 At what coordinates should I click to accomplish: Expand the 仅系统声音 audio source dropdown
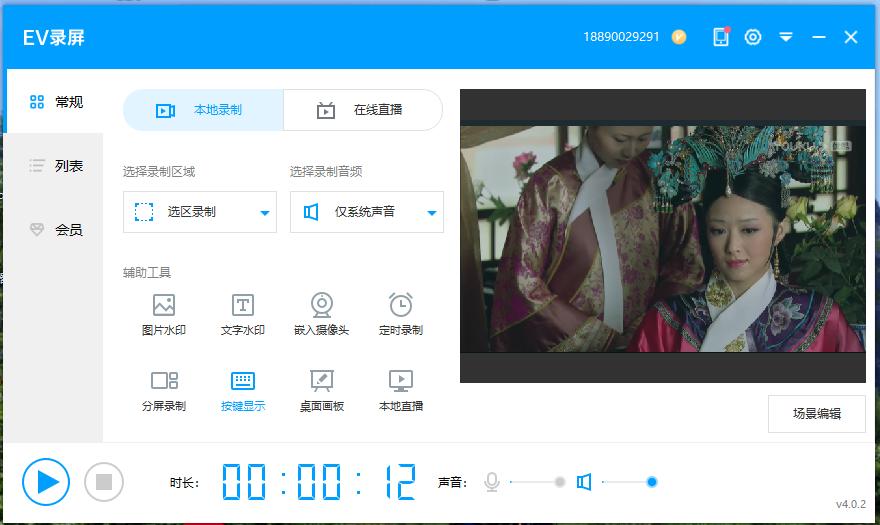point(367,212)
